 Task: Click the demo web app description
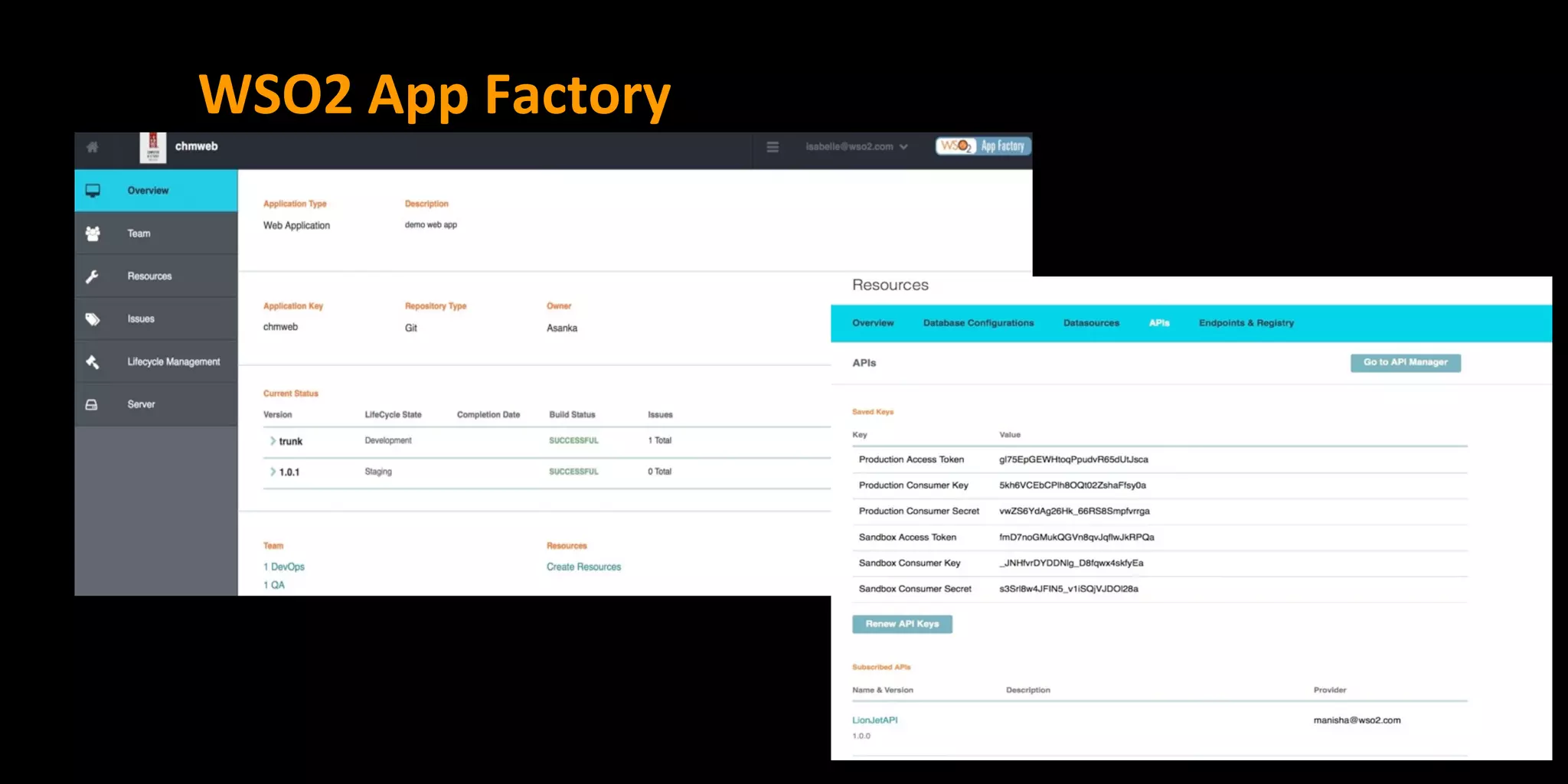pyautogui.click(x=431, y=225)
